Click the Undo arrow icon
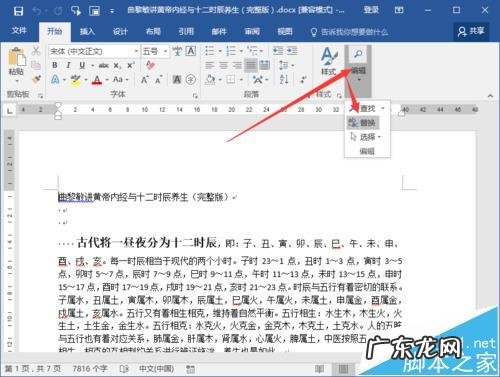The height and width of the screenshot is (377, 500). (x=36, y=11)
